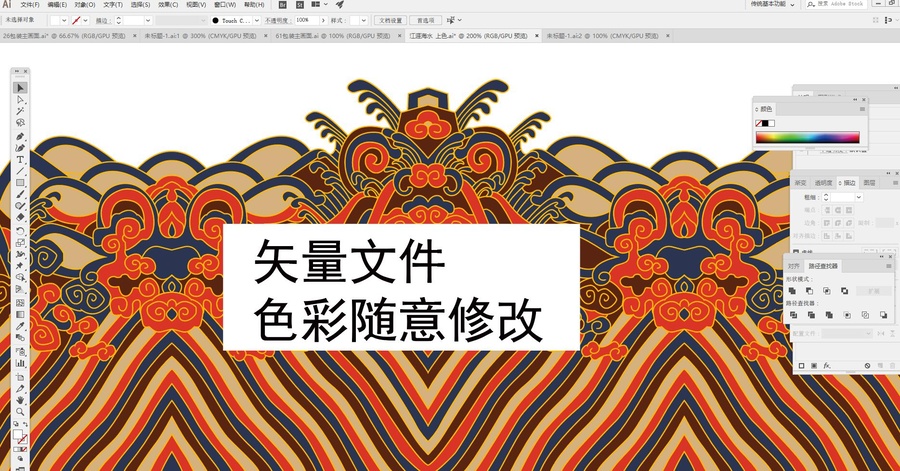
Task: Select the Column Graph tool
Action: point(20,363)
